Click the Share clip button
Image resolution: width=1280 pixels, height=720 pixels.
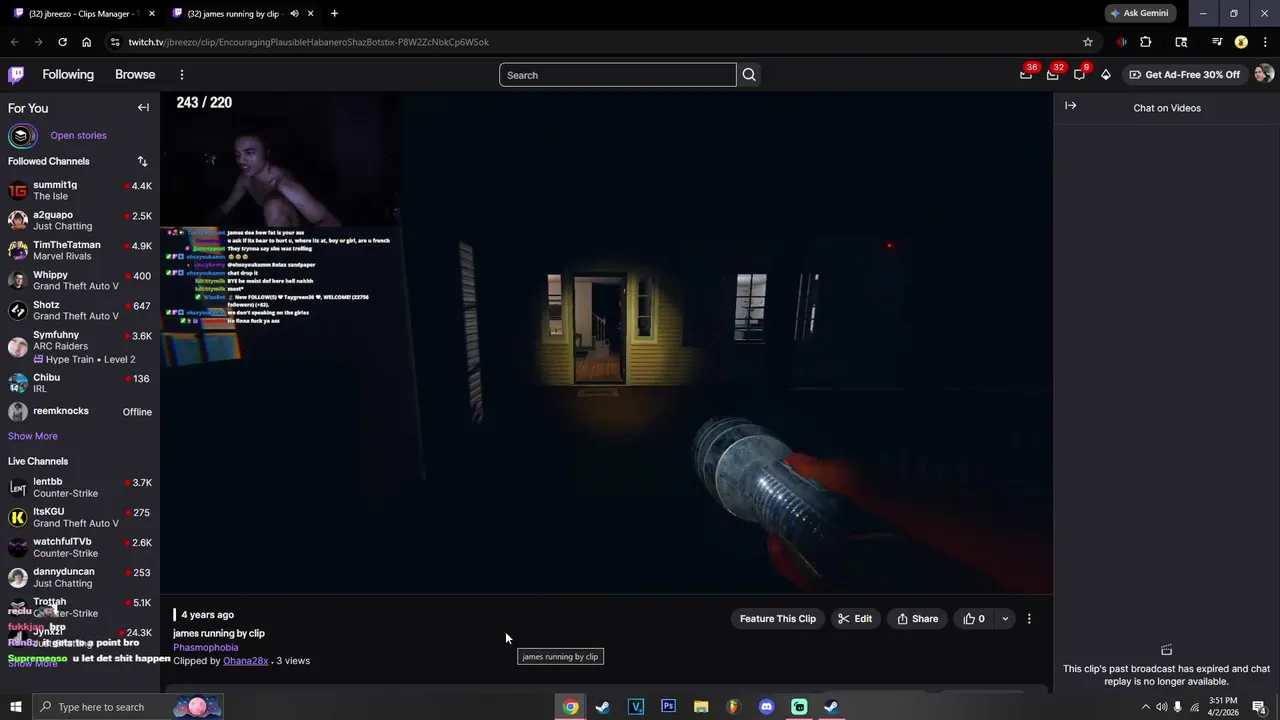coord(917,619)
